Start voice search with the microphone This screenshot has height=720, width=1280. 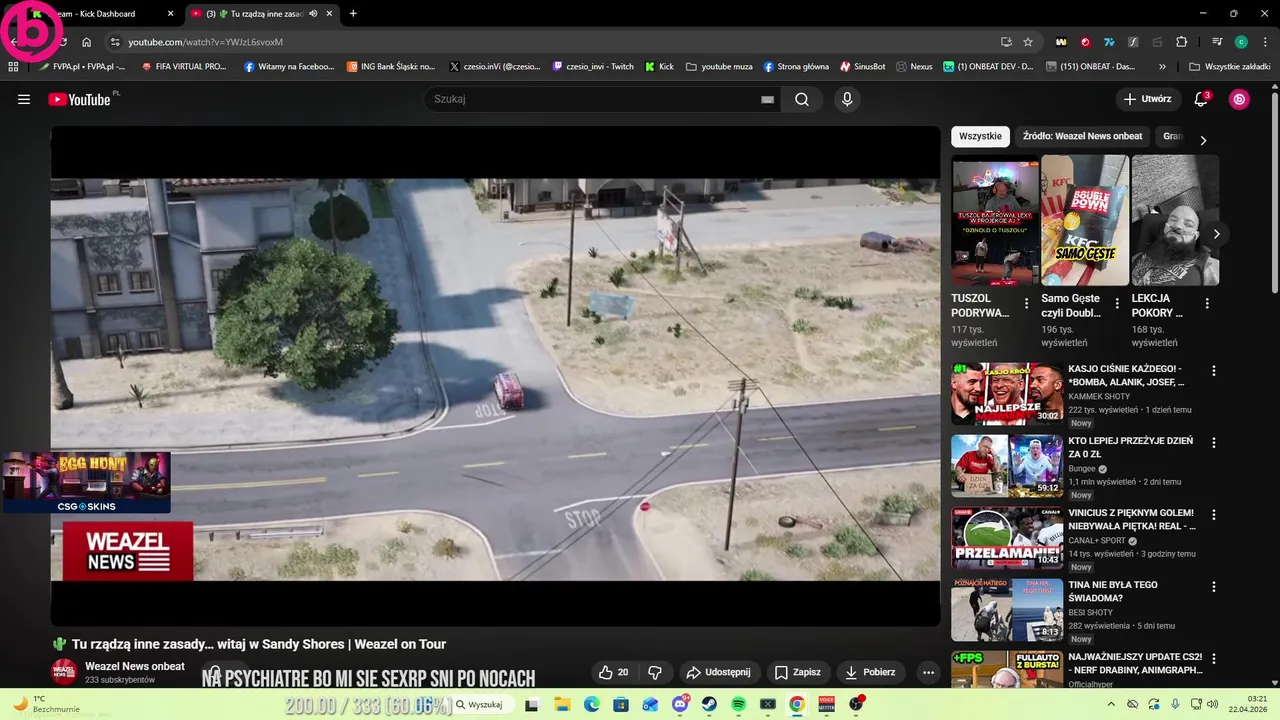point(847,99)
